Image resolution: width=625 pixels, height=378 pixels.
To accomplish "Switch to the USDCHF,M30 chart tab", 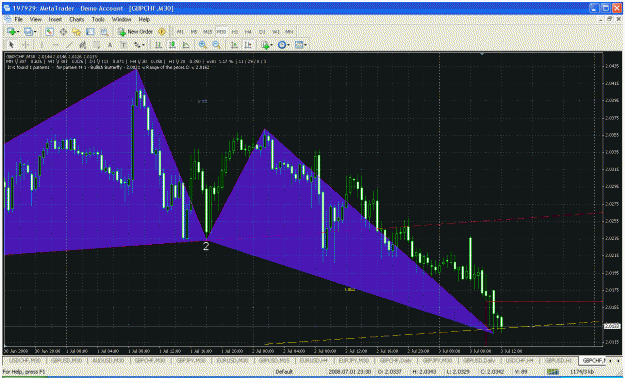I will [25, 360].
